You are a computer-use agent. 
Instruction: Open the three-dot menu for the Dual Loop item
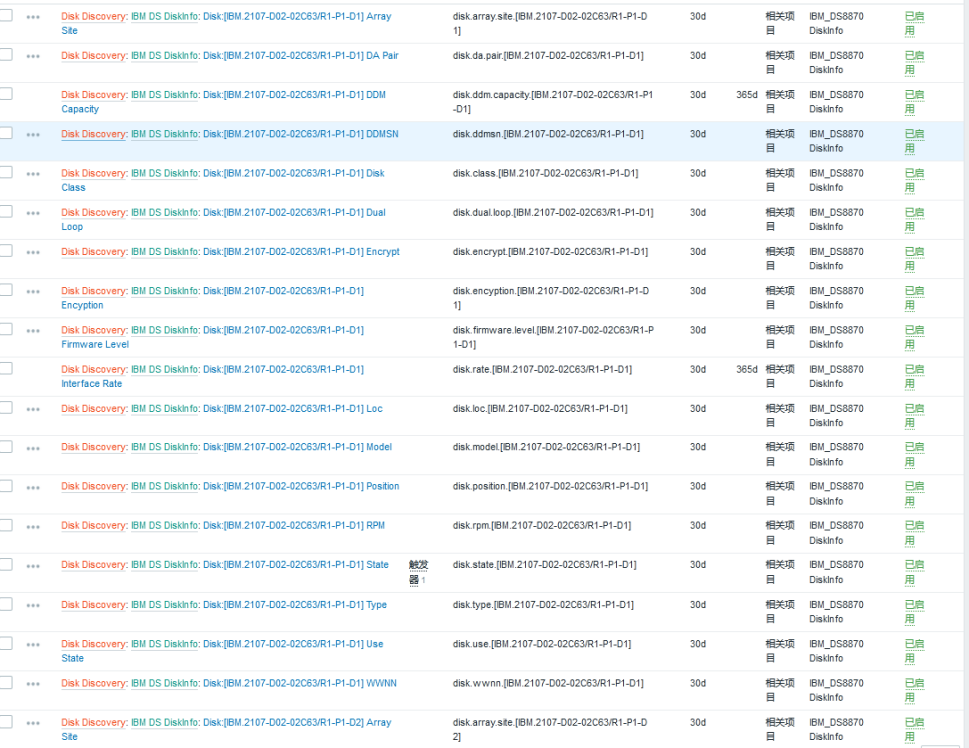[33, 213]
